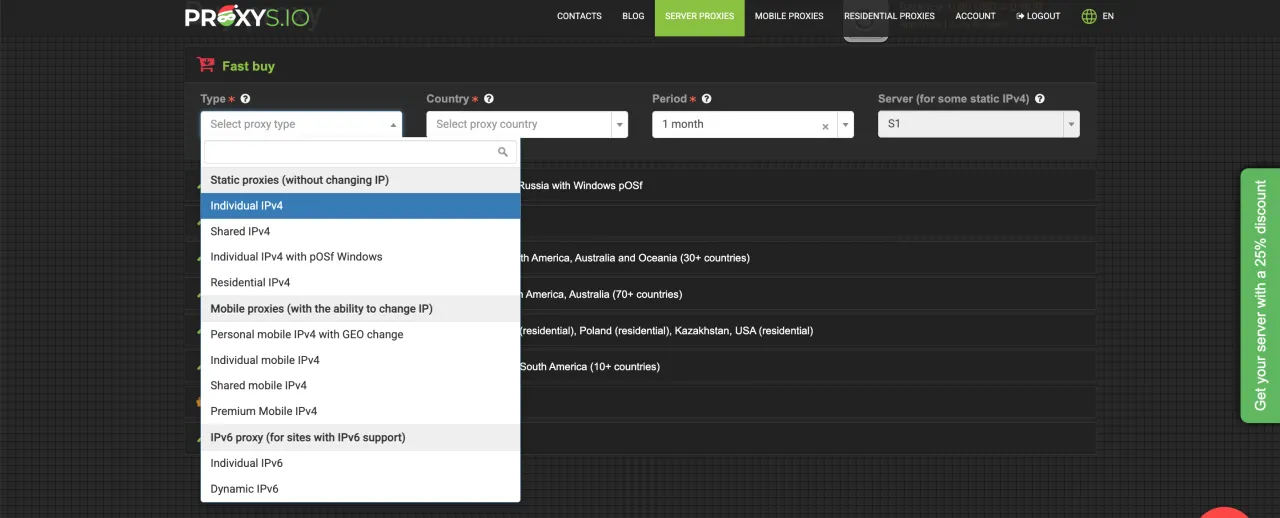Open the Mobile Proxies nav tab
The image size is (1280, 518).
coord(789,16)
